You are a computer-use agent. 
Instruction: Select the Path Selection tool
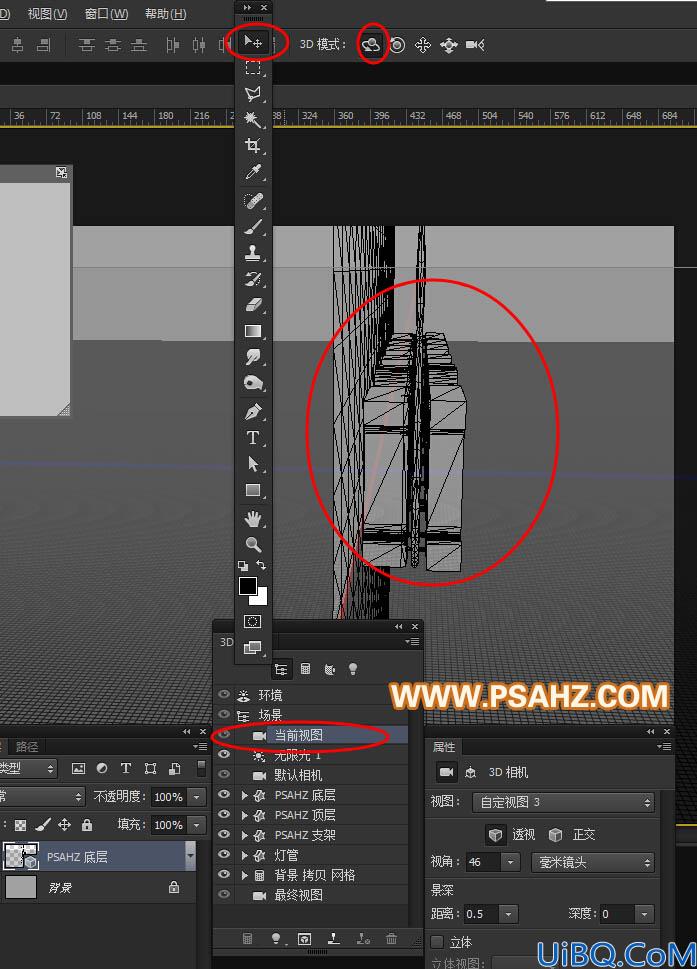click(253, 463)
